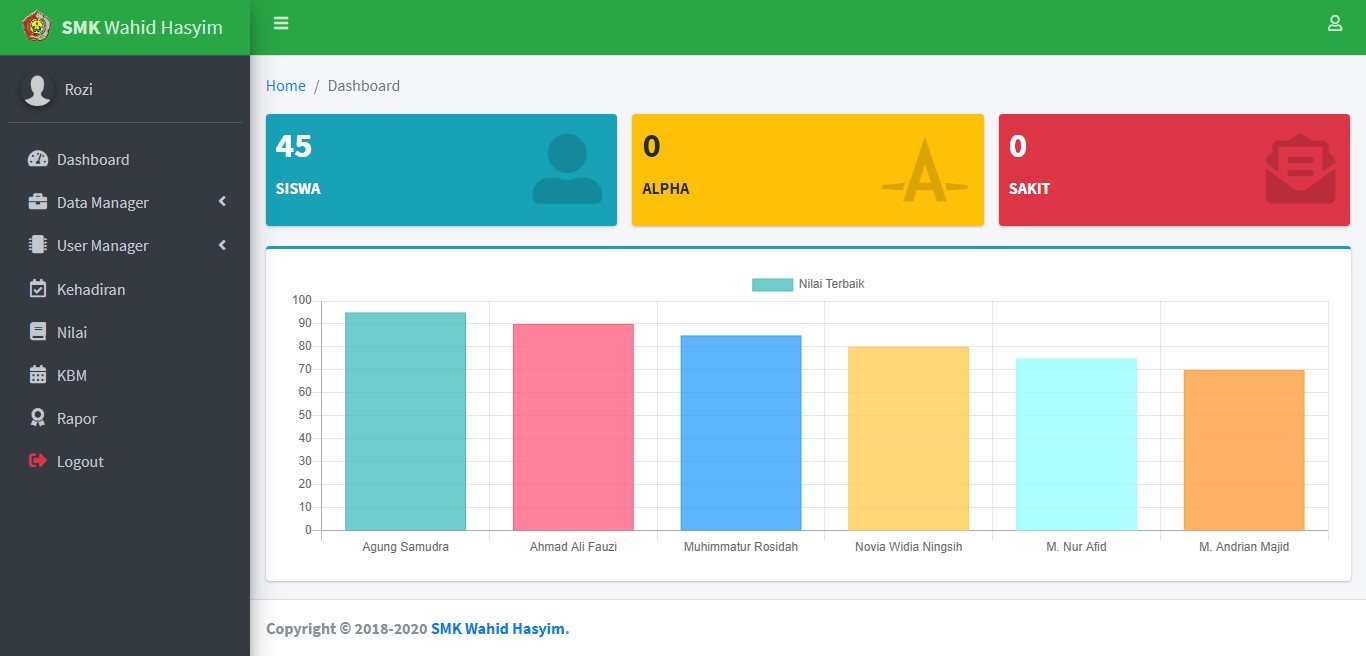Click Rozi's avatar picture
The image size is (1366, 656).
[x=37, y=89]
